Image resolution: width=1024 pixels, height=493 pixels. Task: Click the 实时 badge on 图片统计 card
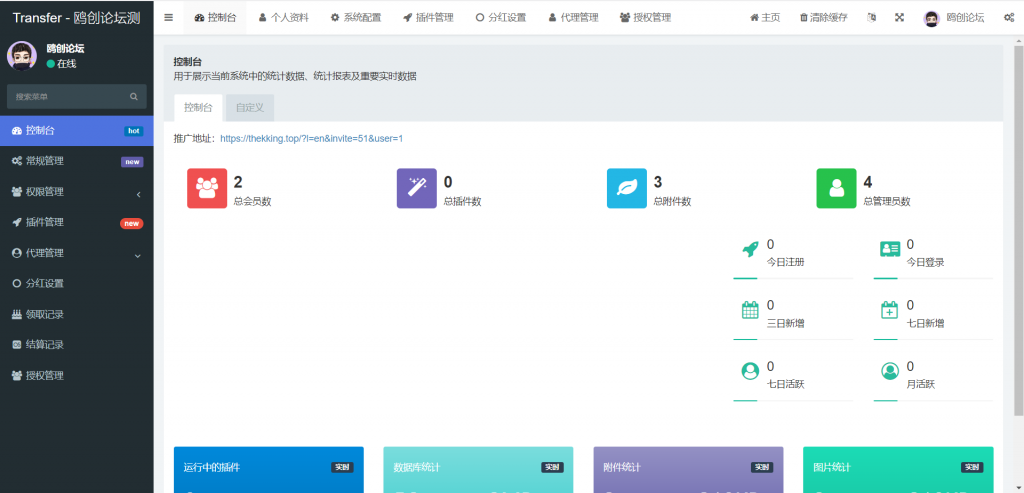coord(972,468)
